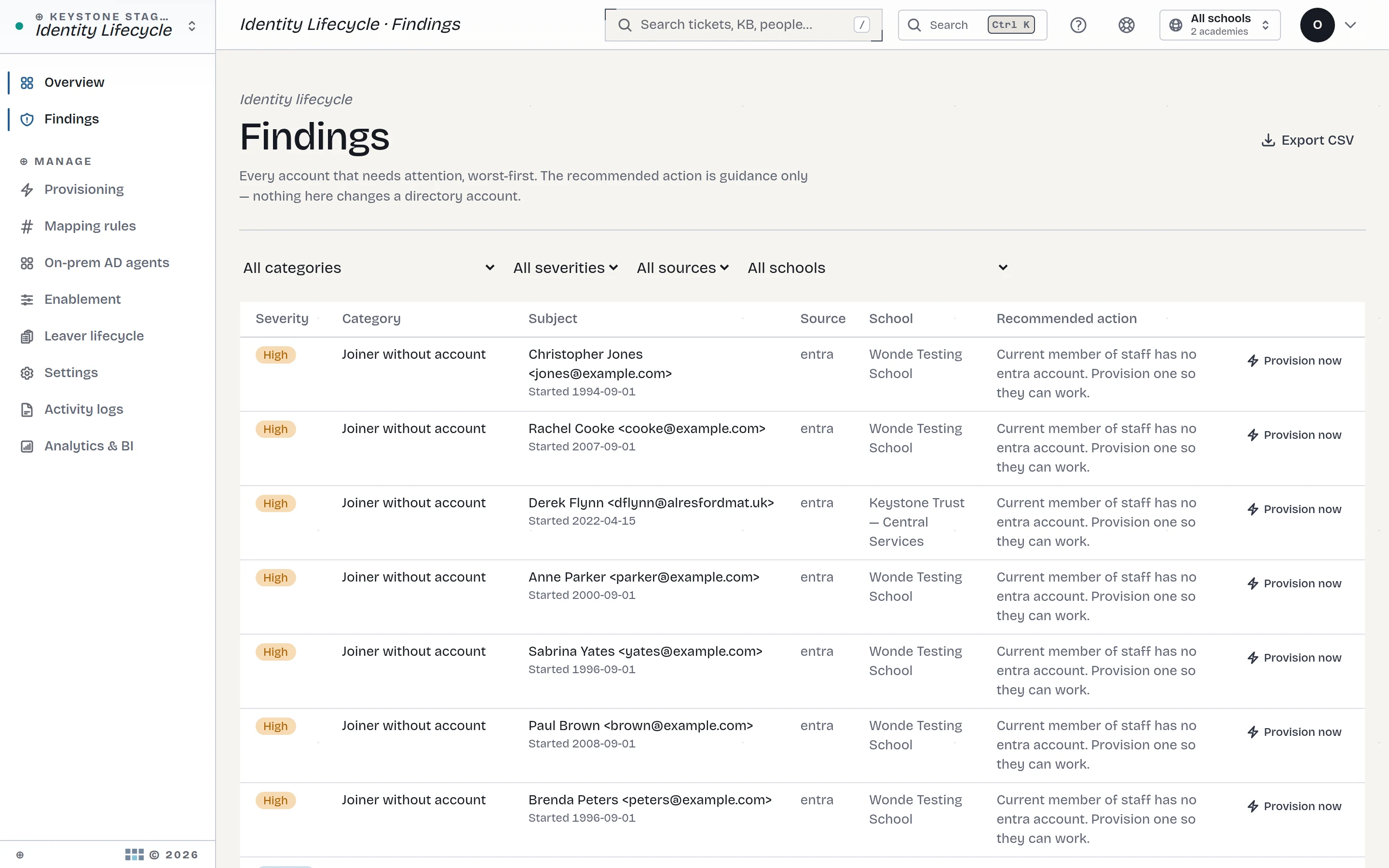The height and width of the screenshot is (868, 1389).
Task: Click the Severity column header
Action: [282, 319]
